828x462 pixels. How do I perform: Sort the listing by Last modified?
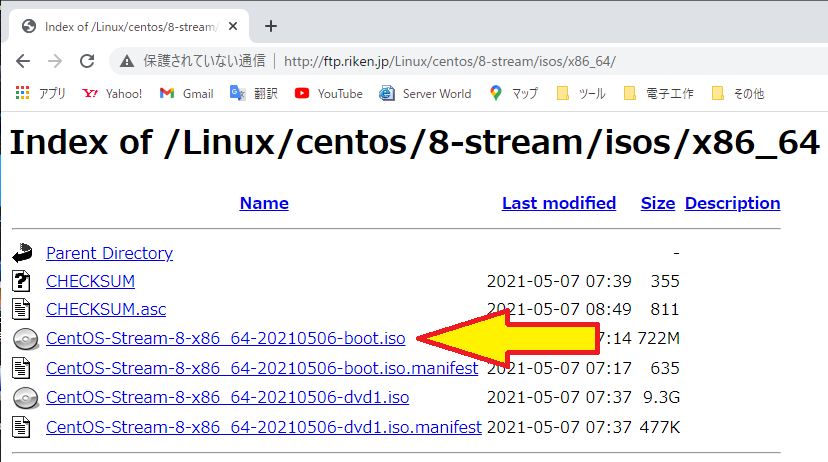click(559, 203)
